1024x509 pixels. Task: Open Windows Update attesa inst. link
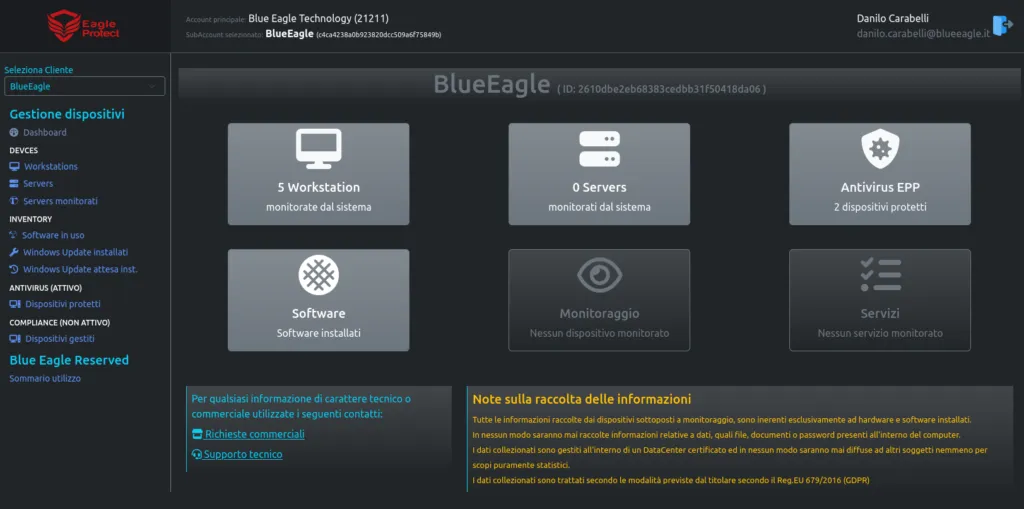[80, 269]
